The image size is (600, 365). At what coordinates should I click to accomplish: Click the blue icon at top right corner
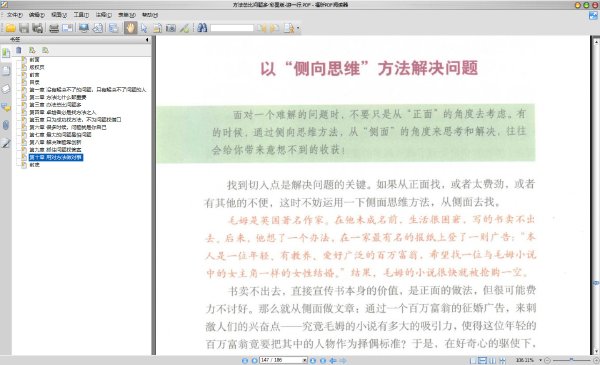click(x=593, y=16)
